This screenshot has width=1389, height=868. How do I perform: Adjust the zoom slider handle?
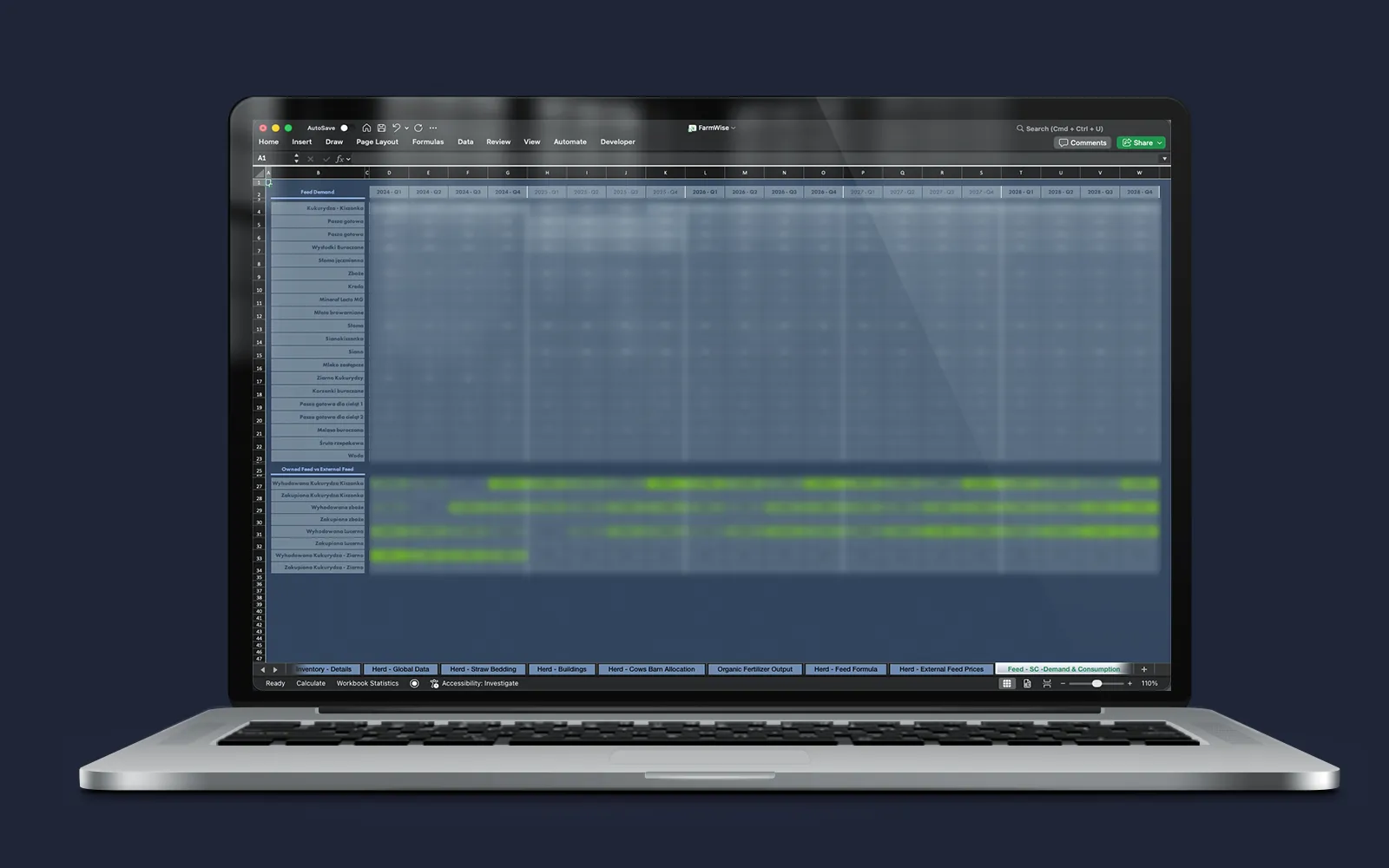[x=1097, y=683]
